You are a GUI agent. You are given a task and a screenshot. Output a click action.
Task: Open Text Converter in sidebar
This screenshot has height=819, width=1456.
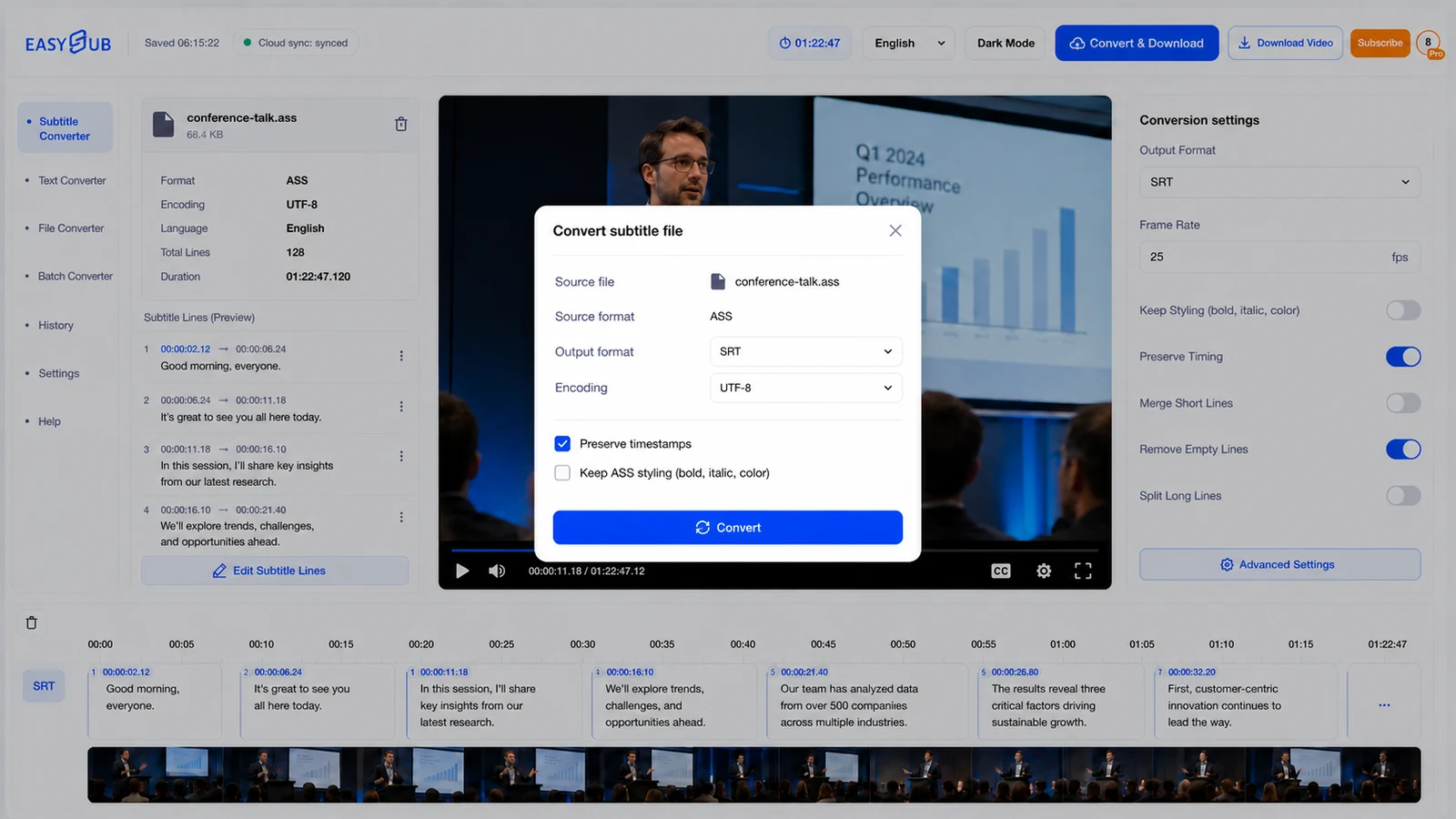(x=72, y=181)
